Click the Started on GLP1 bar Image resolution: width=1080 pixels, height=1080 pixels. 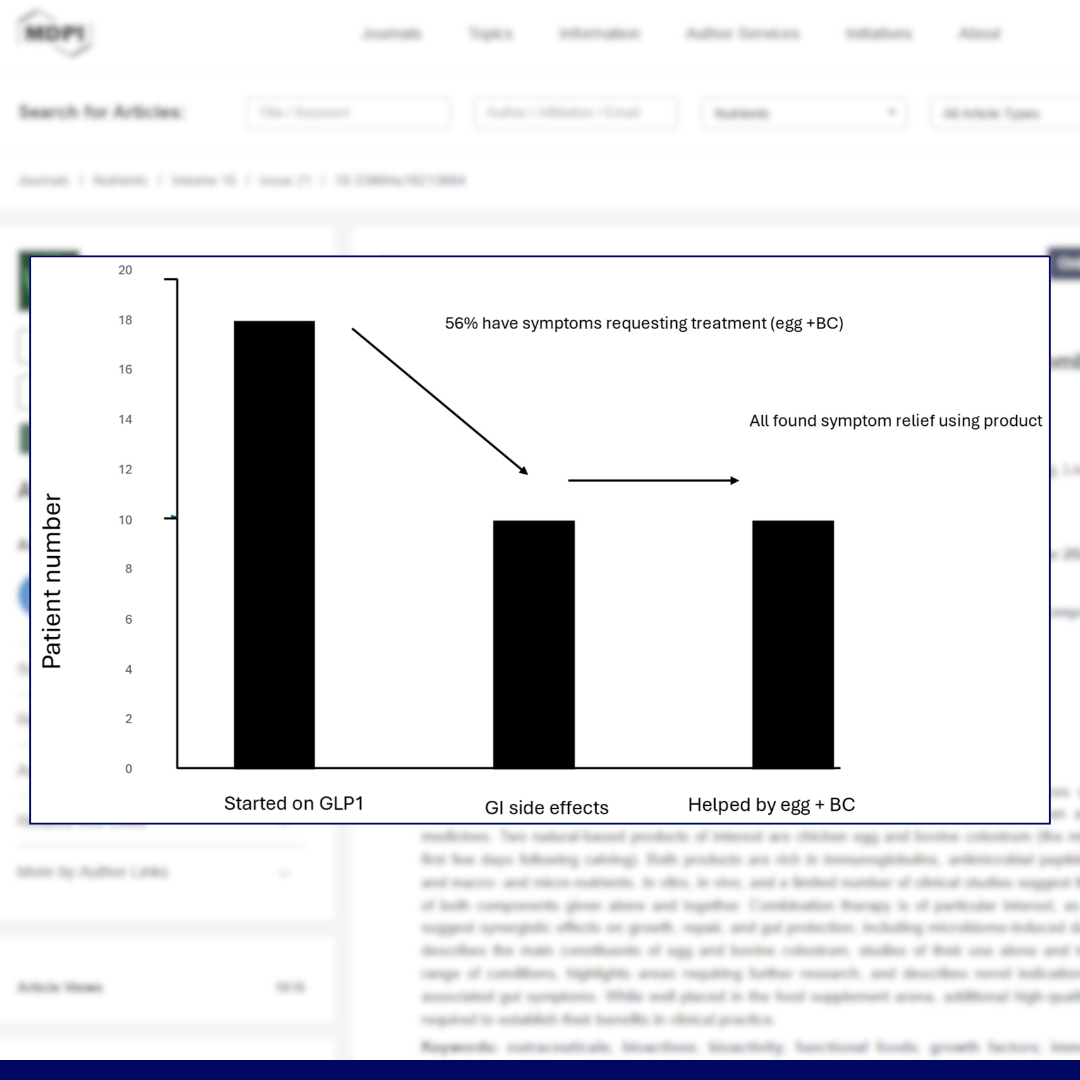(x=274, y=544)
